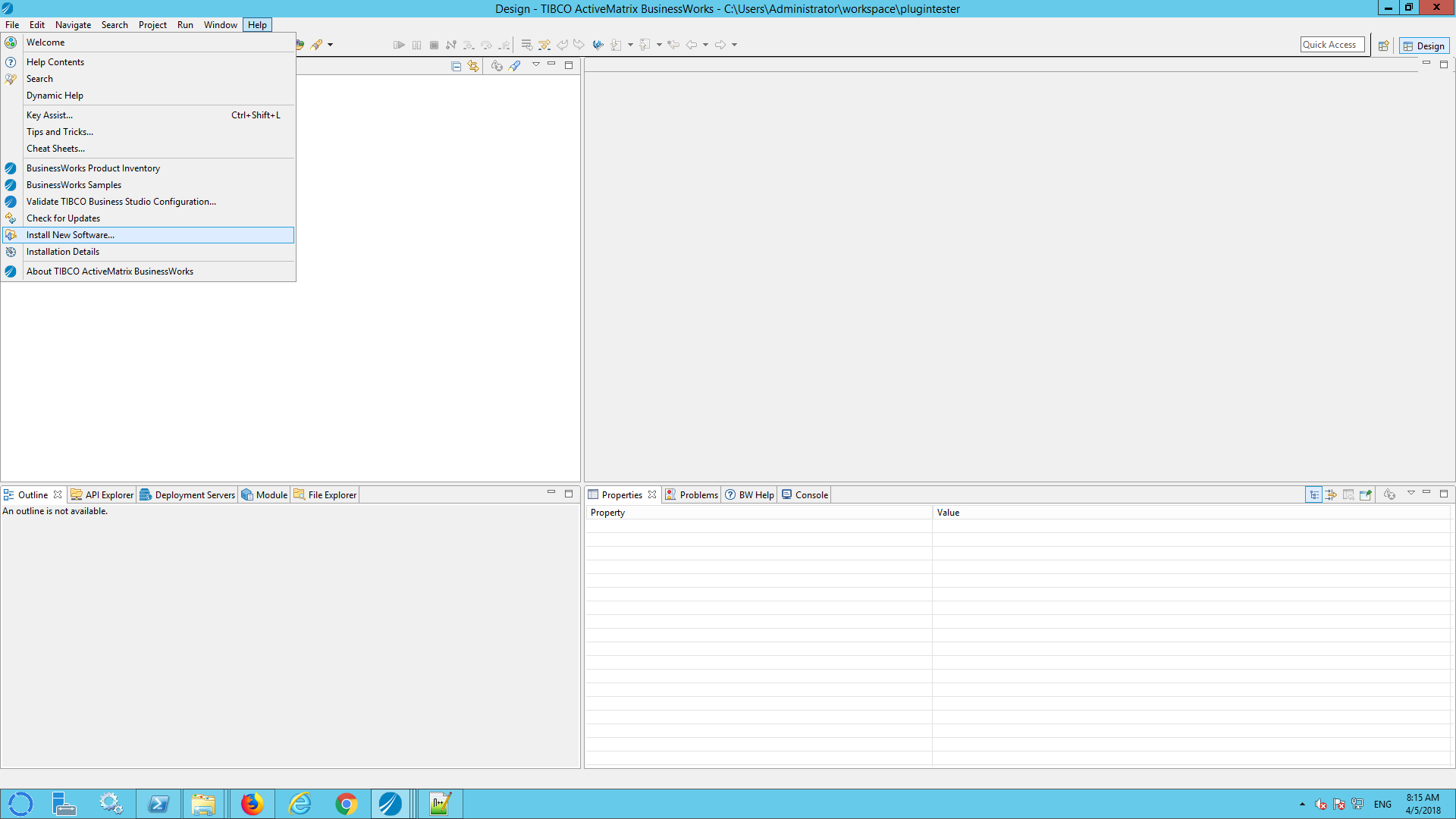Switch to the Console tab
1456x819 pixels.
805,495
